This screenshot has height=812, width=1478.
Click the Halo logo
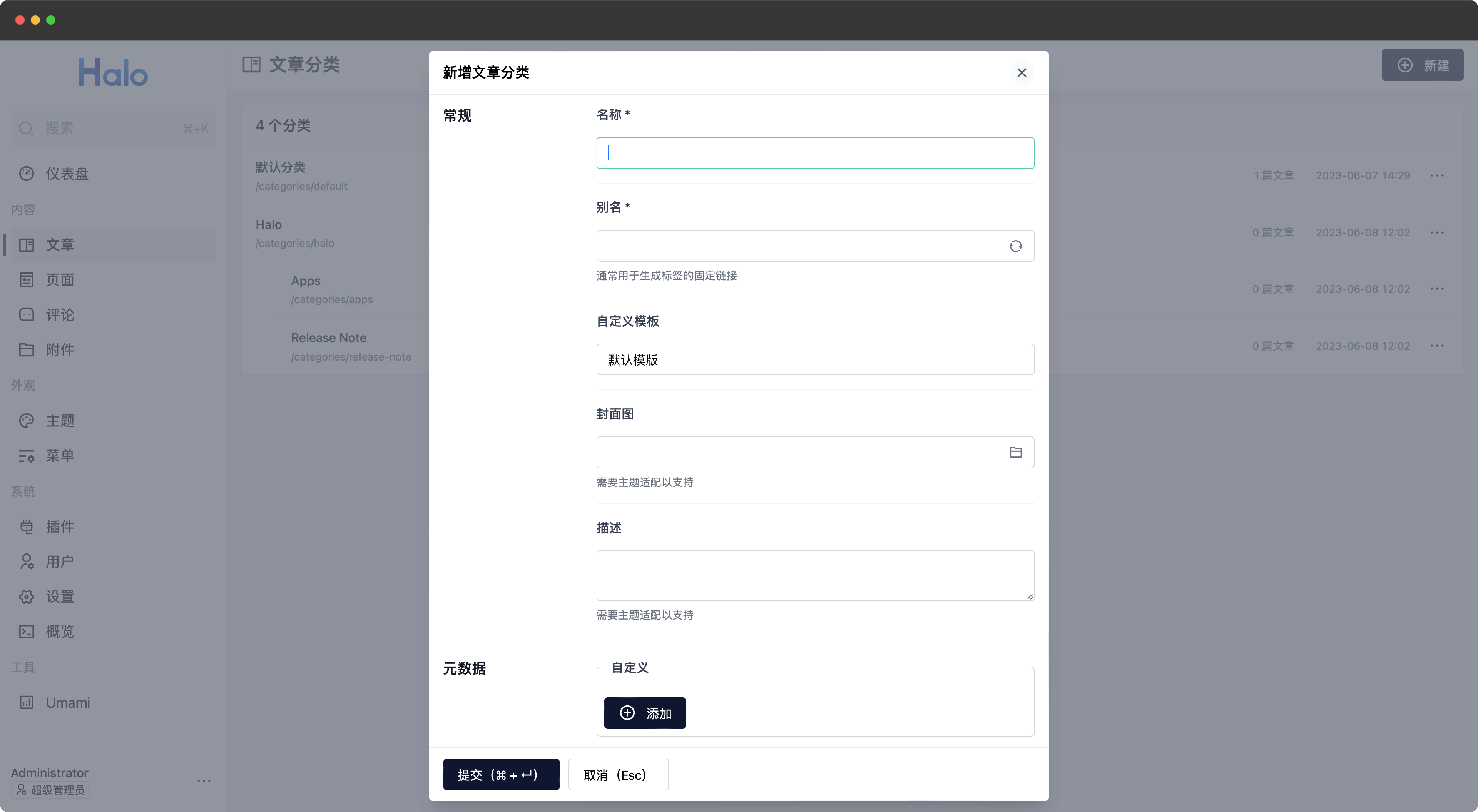(x=113, y=72)
